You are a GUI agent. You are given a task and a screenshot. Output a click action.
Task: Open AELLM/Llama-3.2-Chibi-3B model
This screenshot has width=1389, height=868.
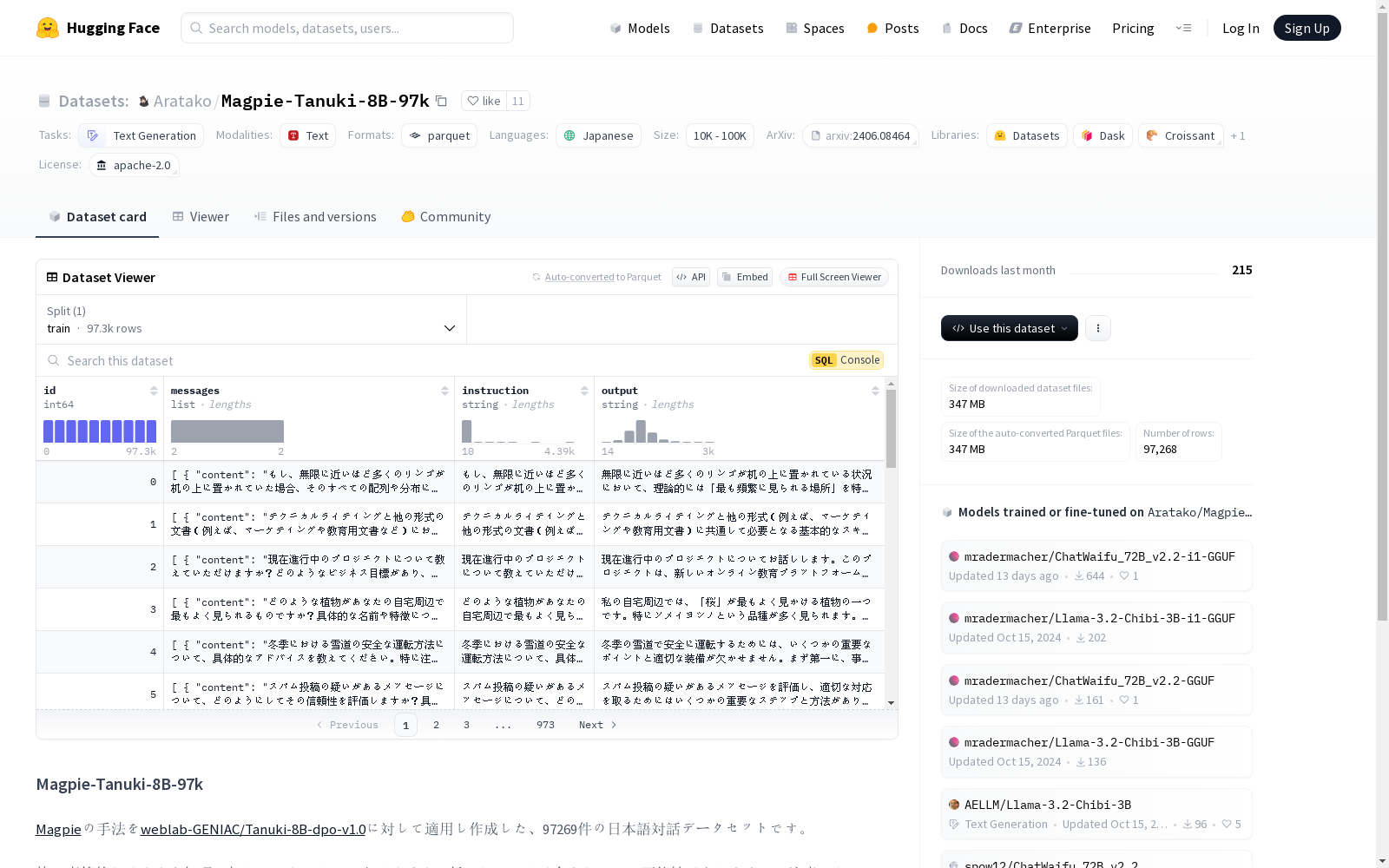(x=1096, y=814)
